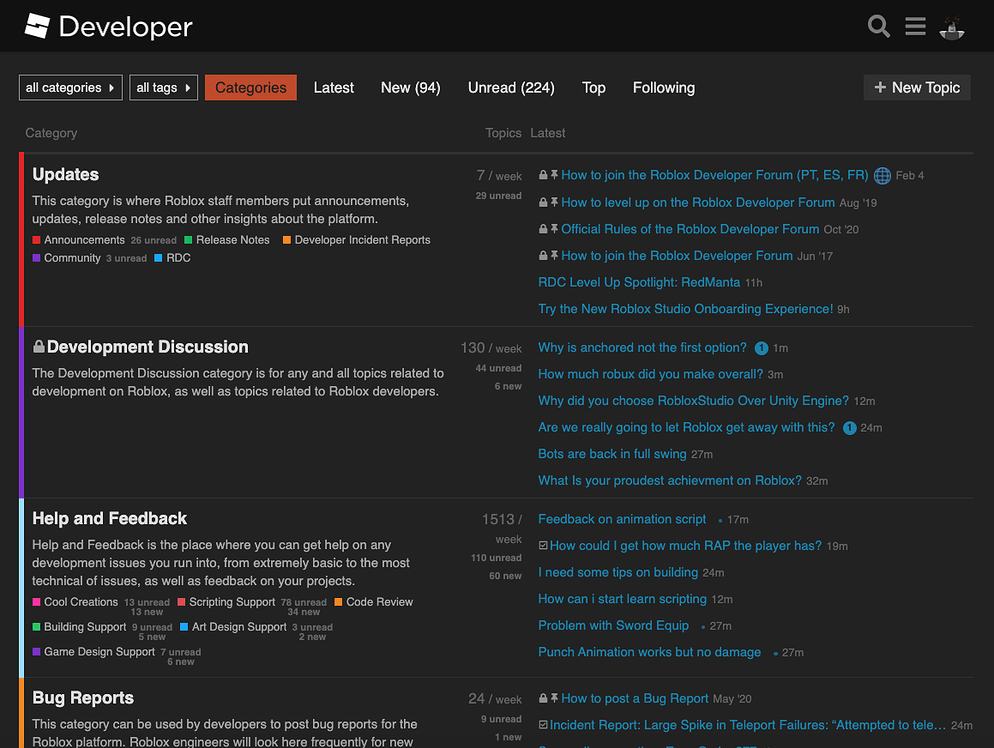Open the Development Discussion category
The width and height of the screenshot is (994, 748).
(x=147, y=347)
